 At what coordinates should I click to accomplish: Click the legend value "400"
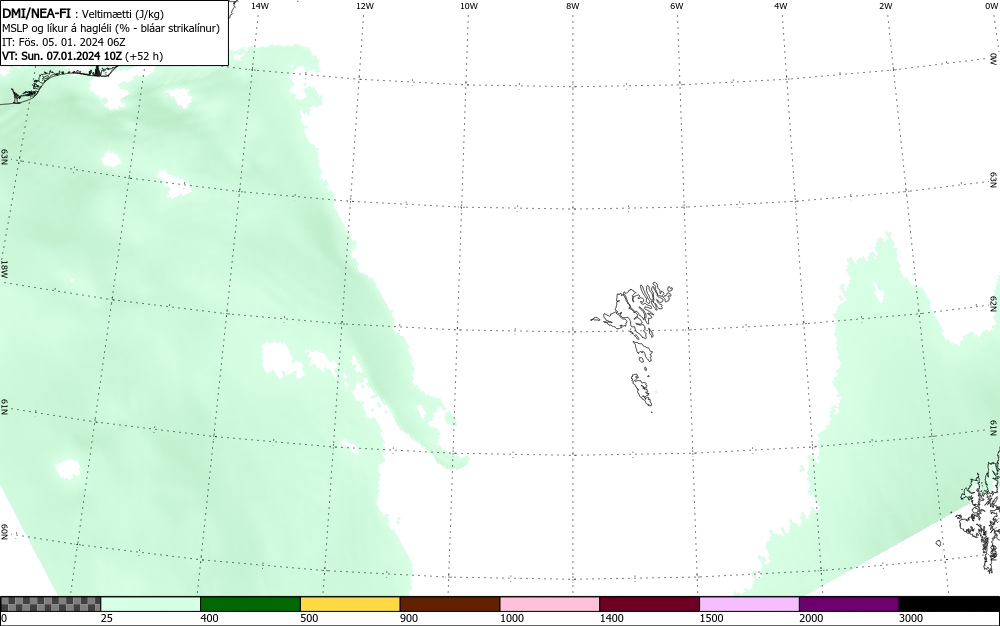(x=209, y=618)
